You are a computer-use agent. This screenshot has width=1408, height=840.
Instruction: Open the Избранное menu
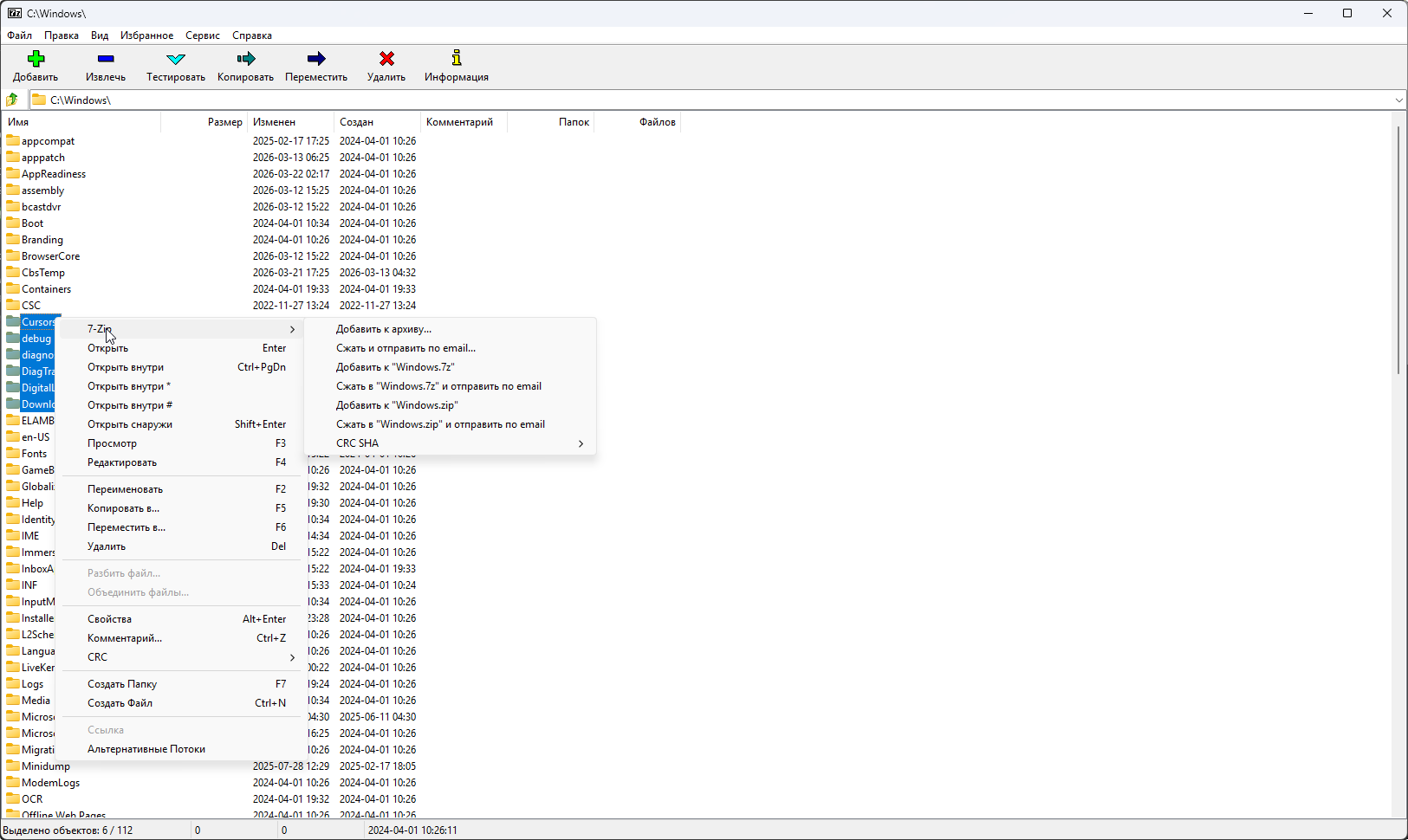point(146,36)
